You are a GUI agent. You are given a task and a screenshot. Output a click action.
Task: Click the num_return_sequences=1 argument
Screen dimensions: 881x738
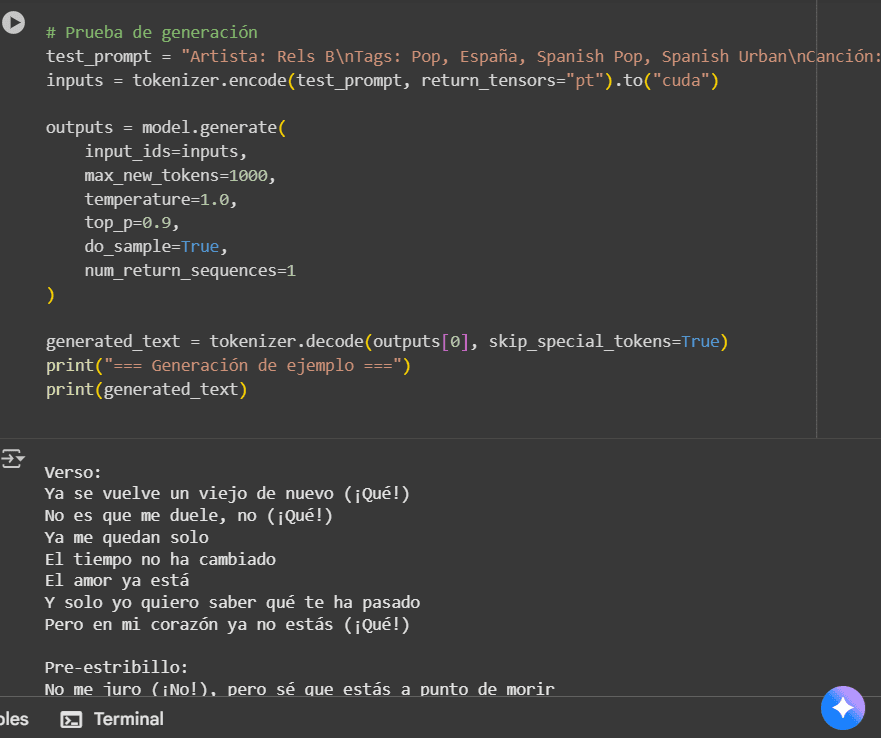click(190, 270)
